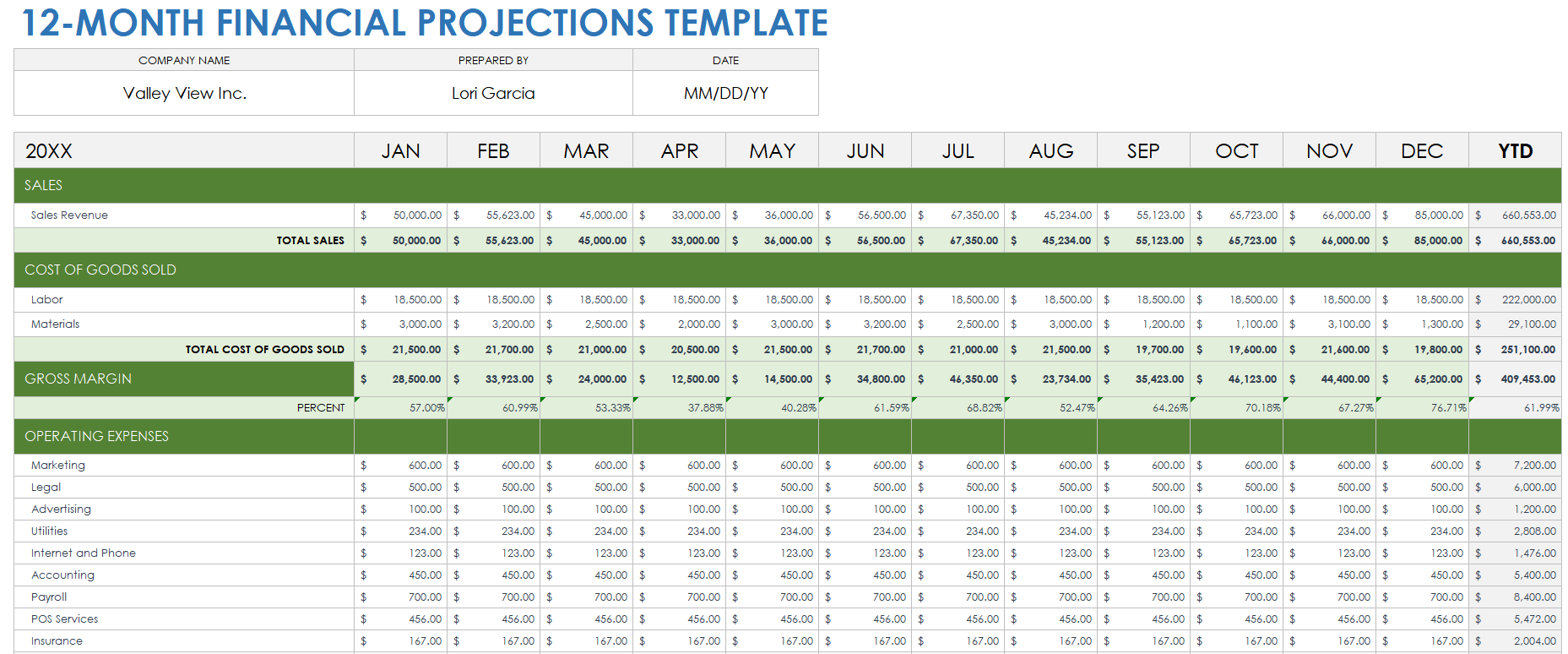Select the Materials row label

pyautogui.click(x=55, y=324)
